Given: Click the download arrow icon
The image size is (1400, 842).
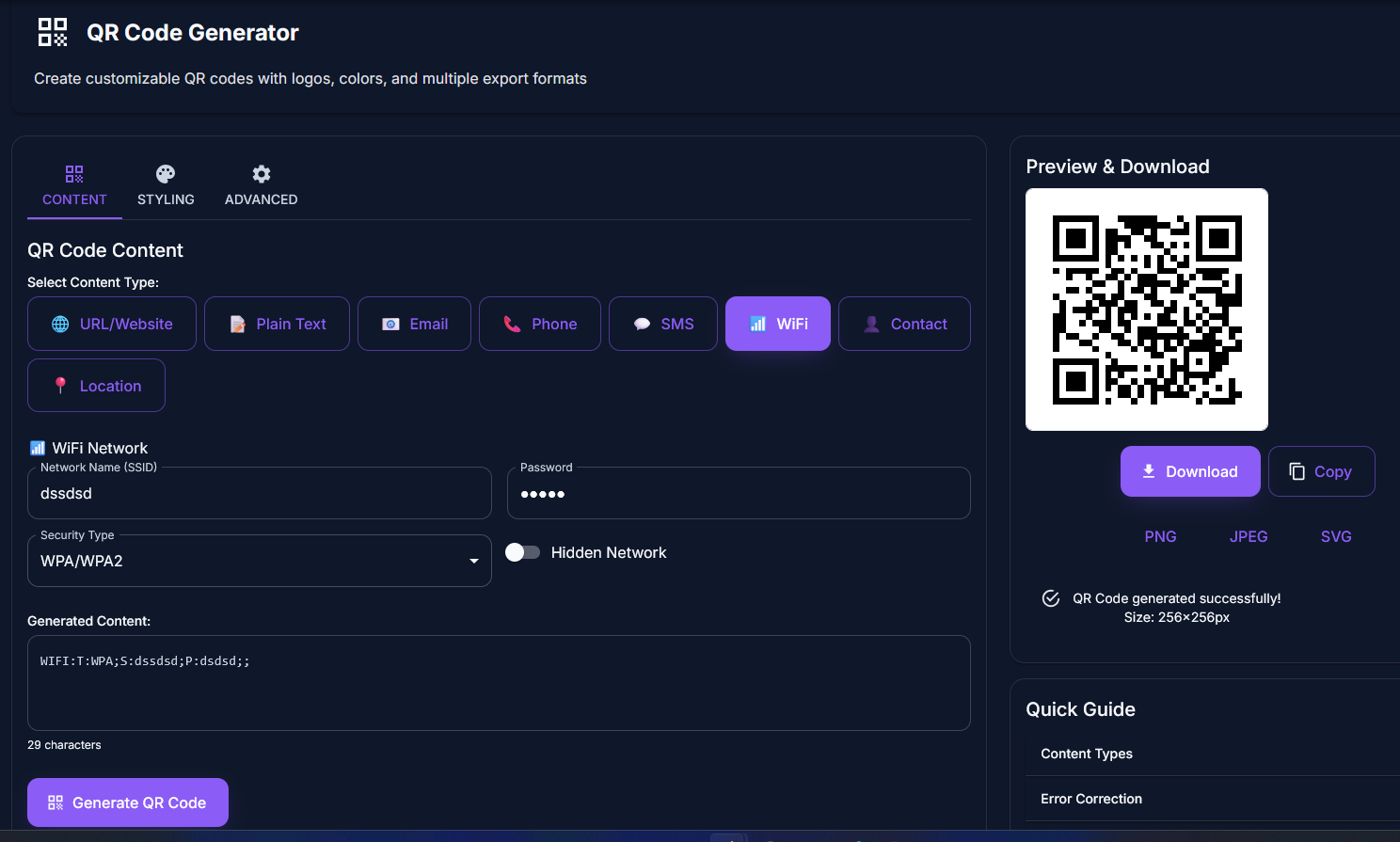Looking at the screenshot, I should [1149, 471].
